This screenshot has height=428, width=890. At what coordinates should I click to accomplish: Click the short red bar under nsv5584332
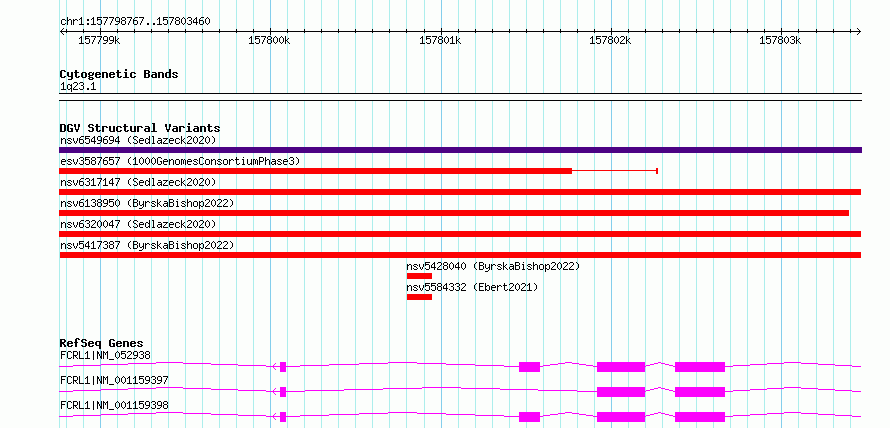[x=419, y=297]
